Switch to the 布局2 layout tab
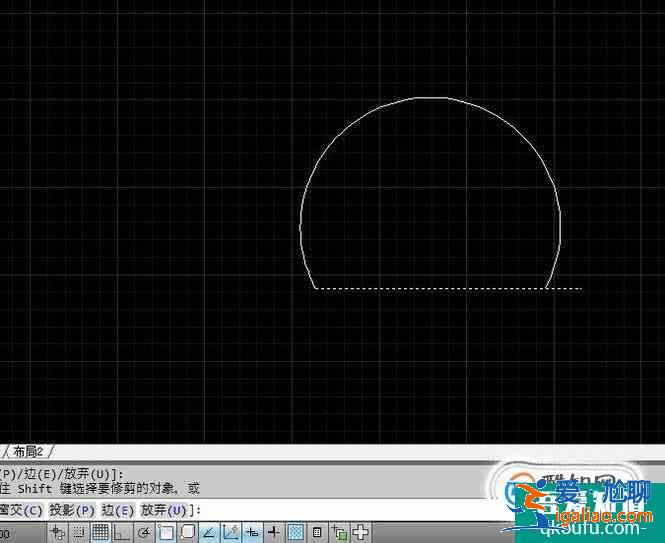The width and height of the screenshot is (665, 543). 28,451
